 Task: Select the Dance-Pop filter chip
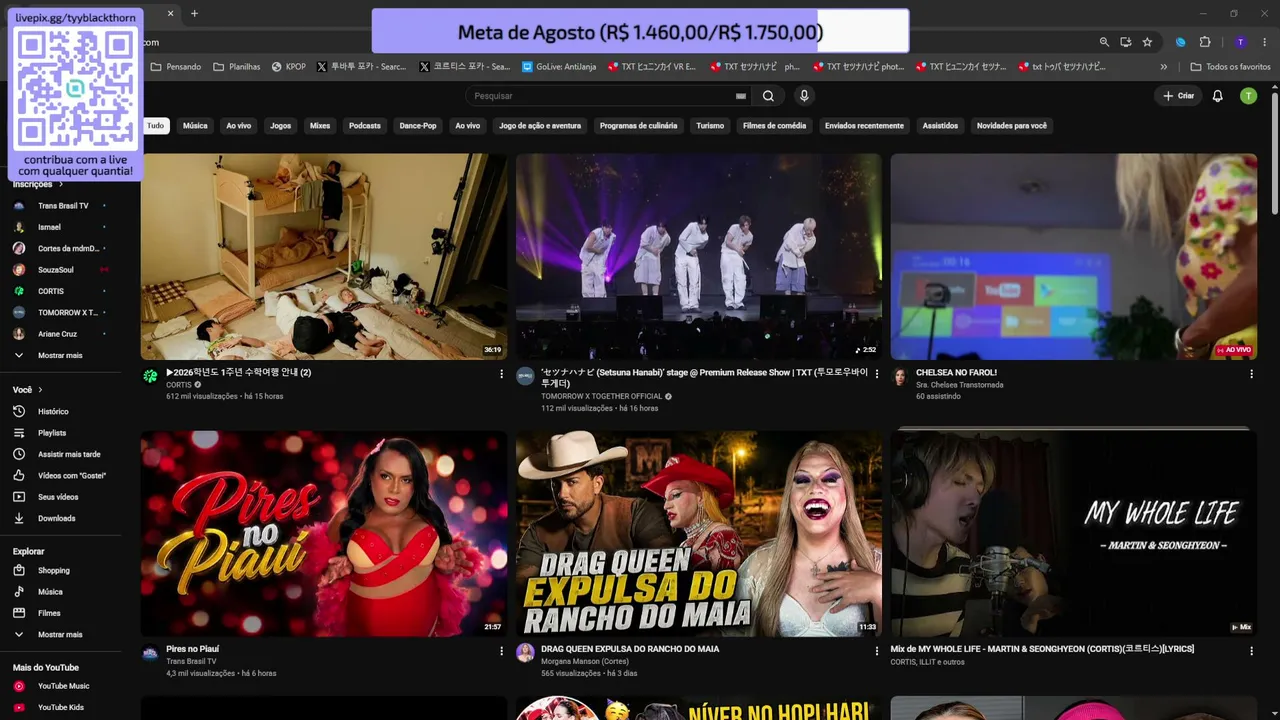[418, 126]
